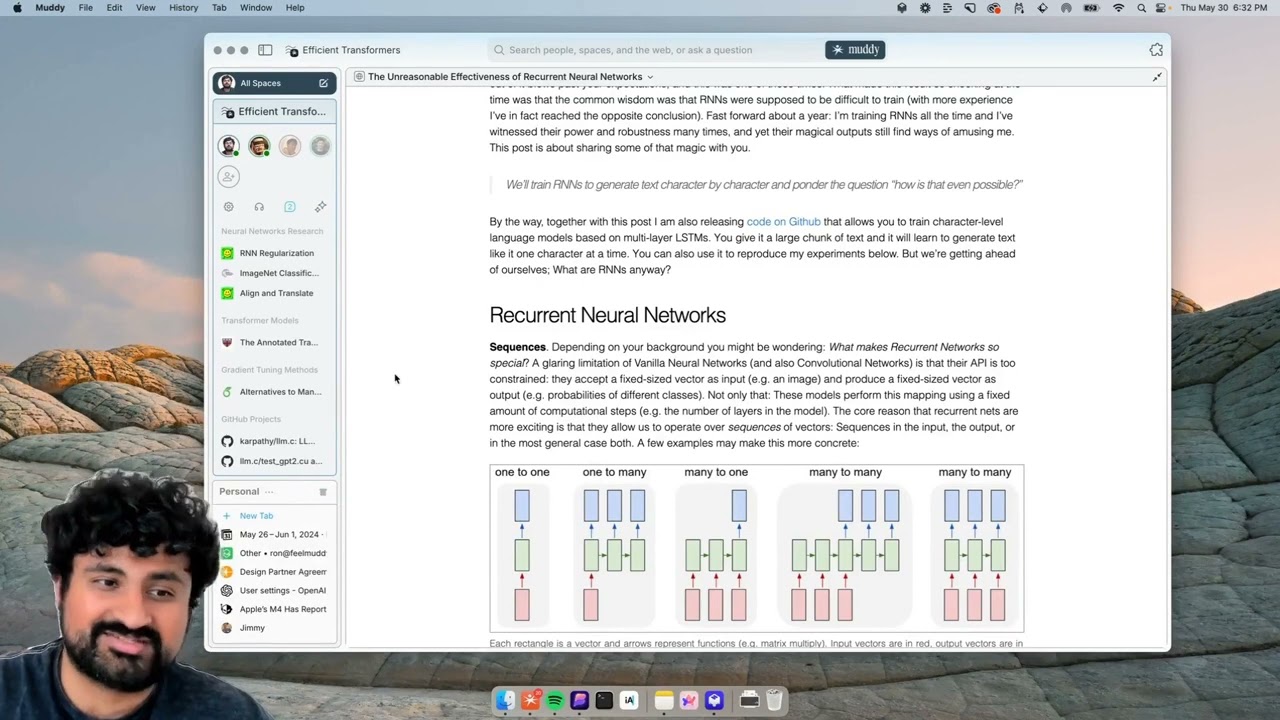This screenshot has height=720, width=1280.
Task: Click the Recurrent Neural Networks heading
Action: (607, 315)
